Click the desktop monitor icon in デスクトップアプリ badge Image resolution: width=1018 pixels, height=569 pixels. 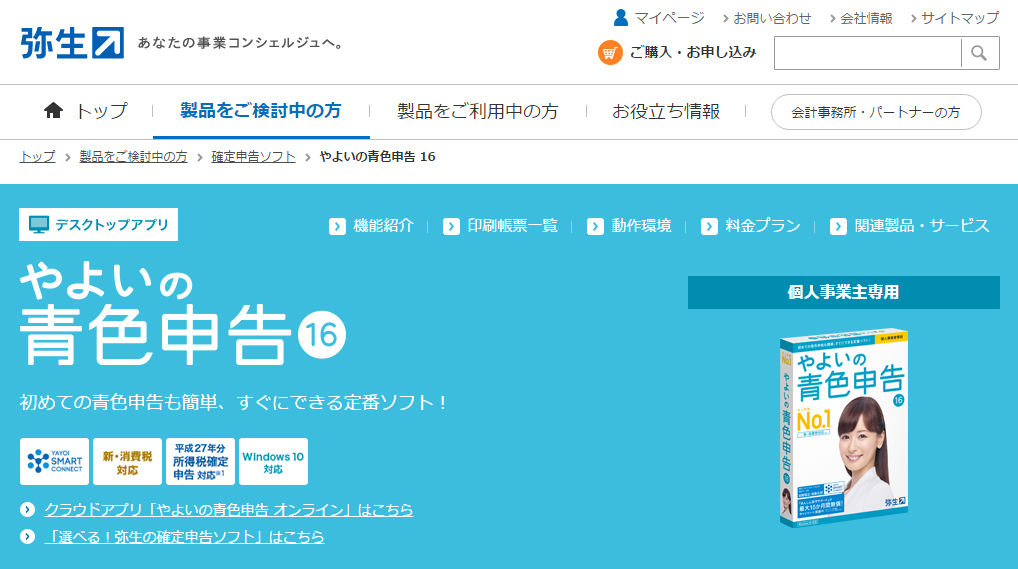click(x=39, y=225)
